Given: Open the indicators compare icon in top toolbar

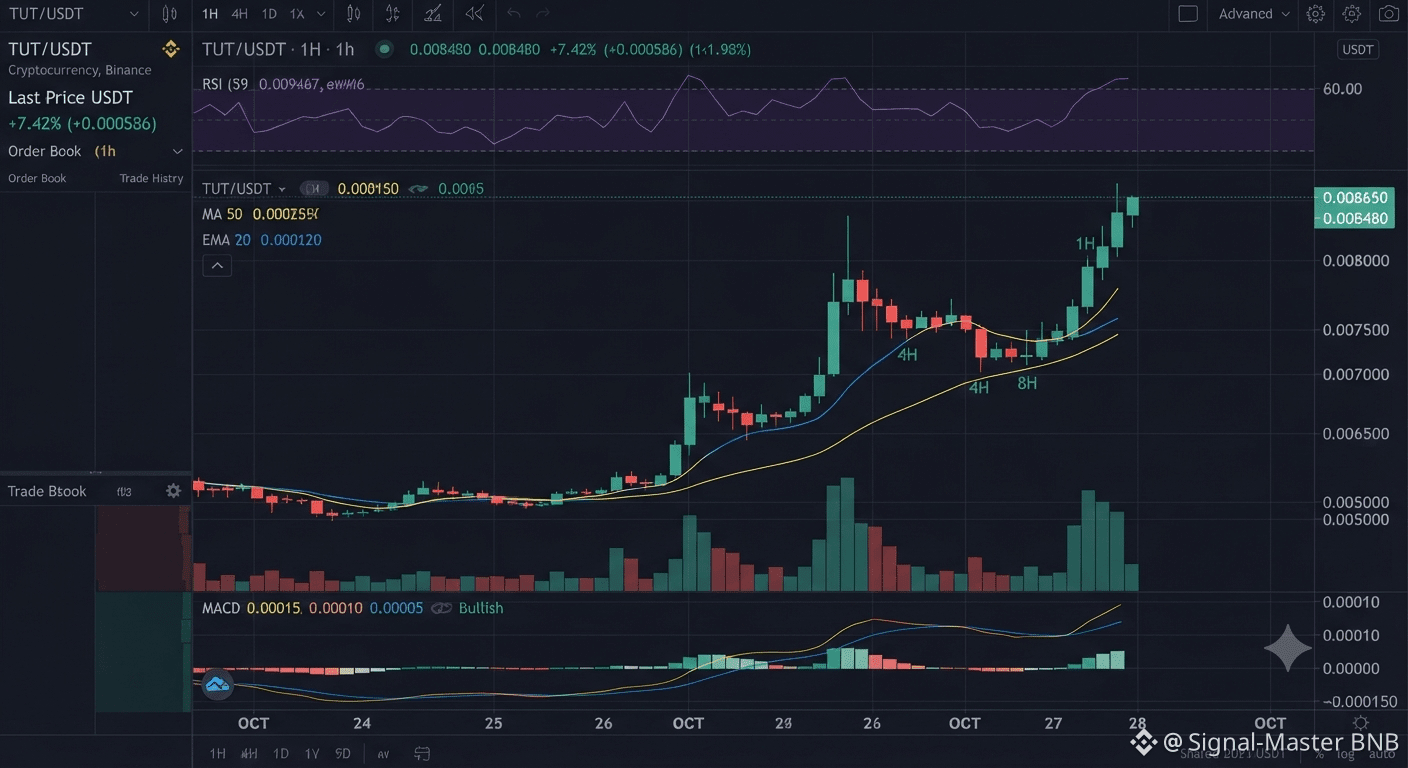Looking at the screenshot, I should click(393, 14).
